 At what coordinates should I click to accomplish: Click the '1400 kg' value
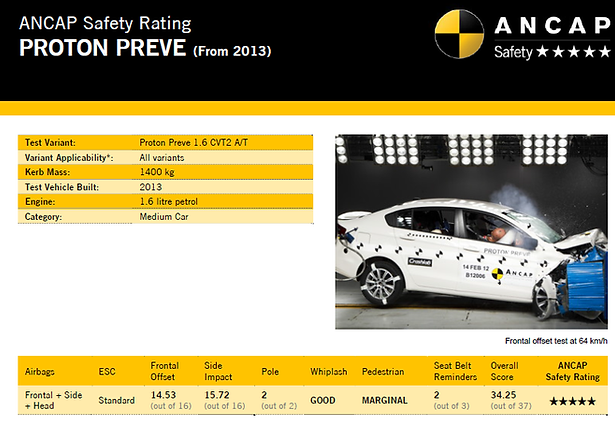click(x=157, y=172)
